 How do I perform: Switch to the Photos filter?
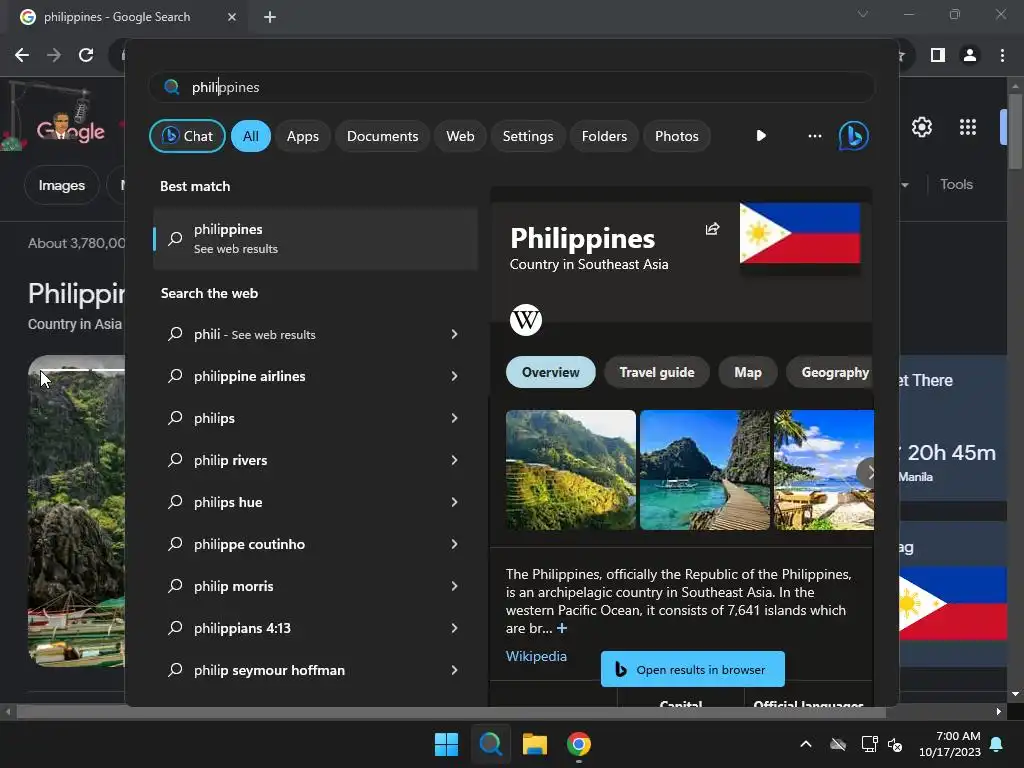(x=677, y=136)
